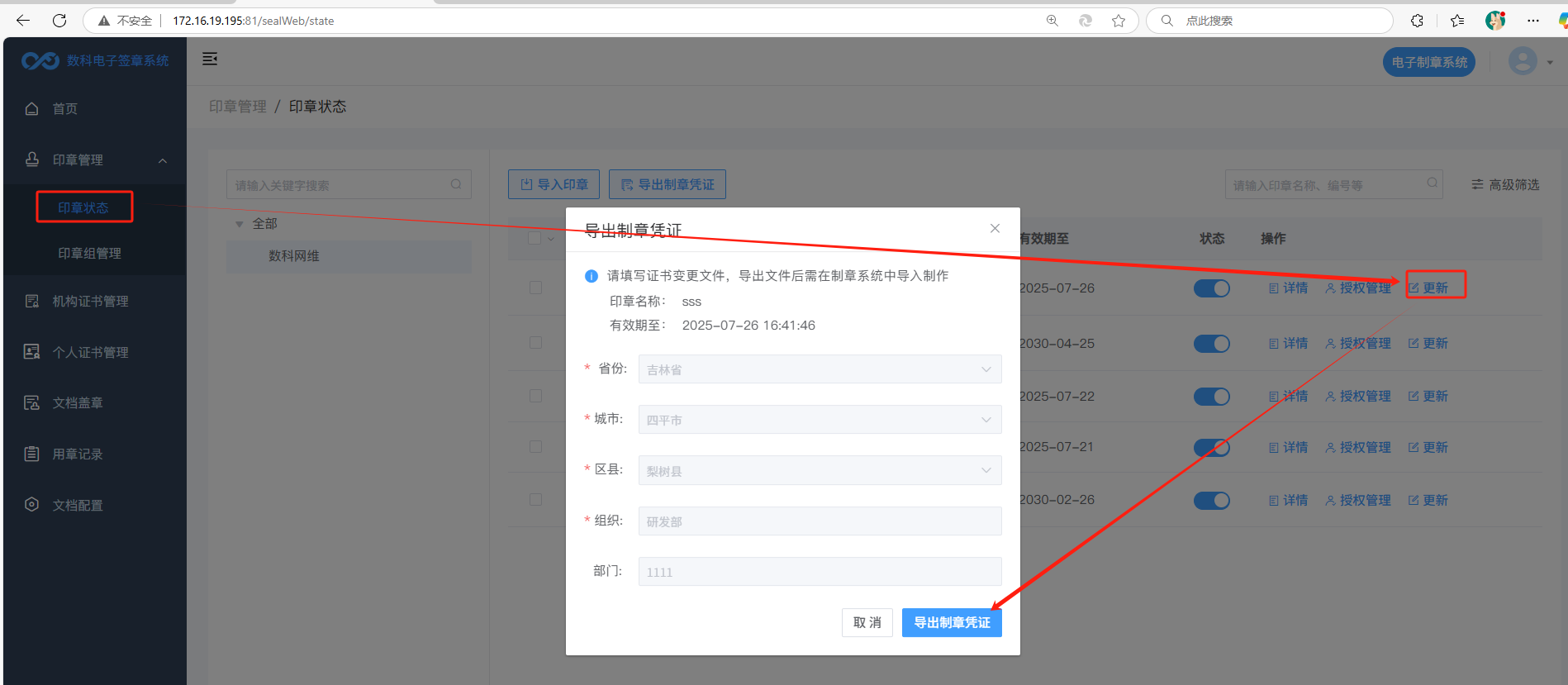
Task: Click the sidebar collapse hamburger icon
Action: (210, 59)
